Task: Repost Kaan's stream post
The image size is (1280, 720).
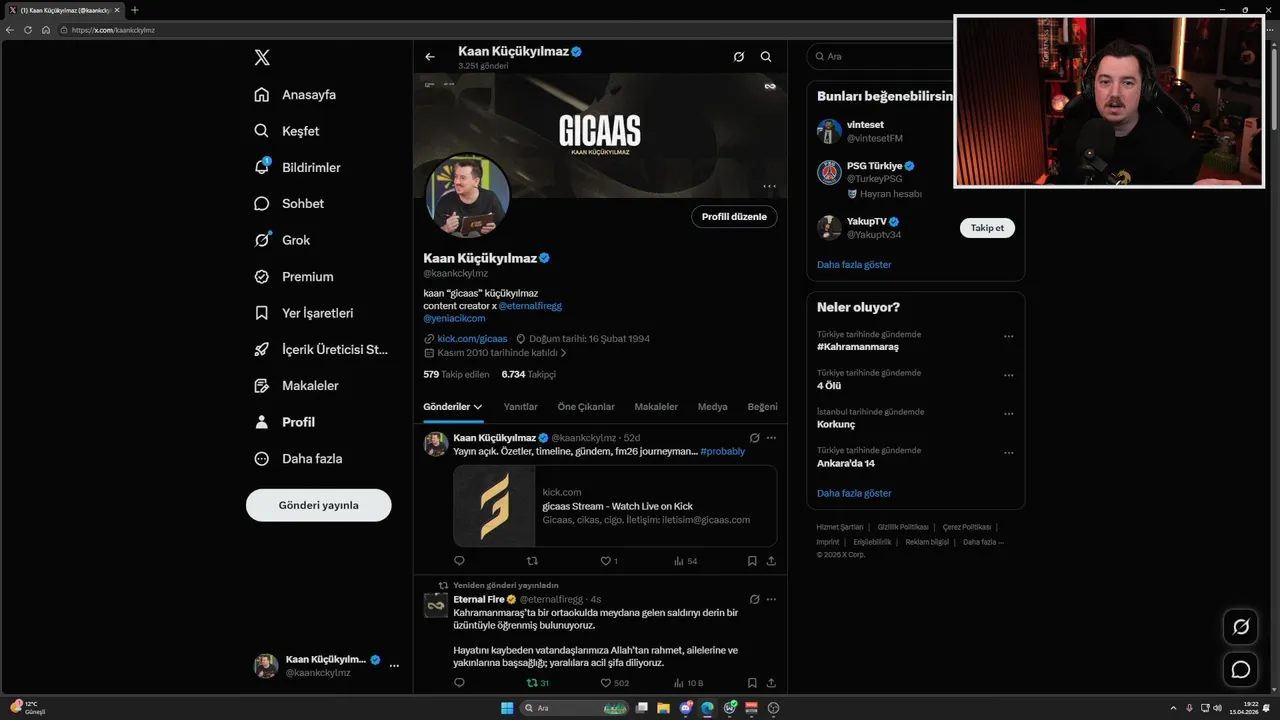Action: point(532,561)
